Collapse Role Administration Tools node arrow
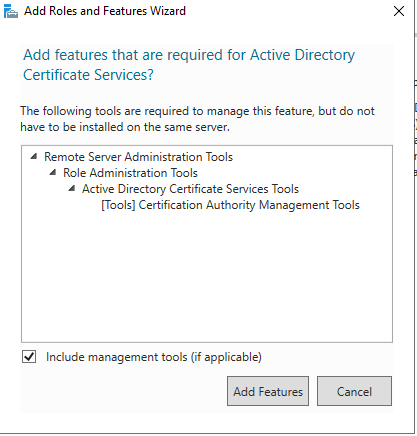Screen dimensions: 417x436 point(53,172)
